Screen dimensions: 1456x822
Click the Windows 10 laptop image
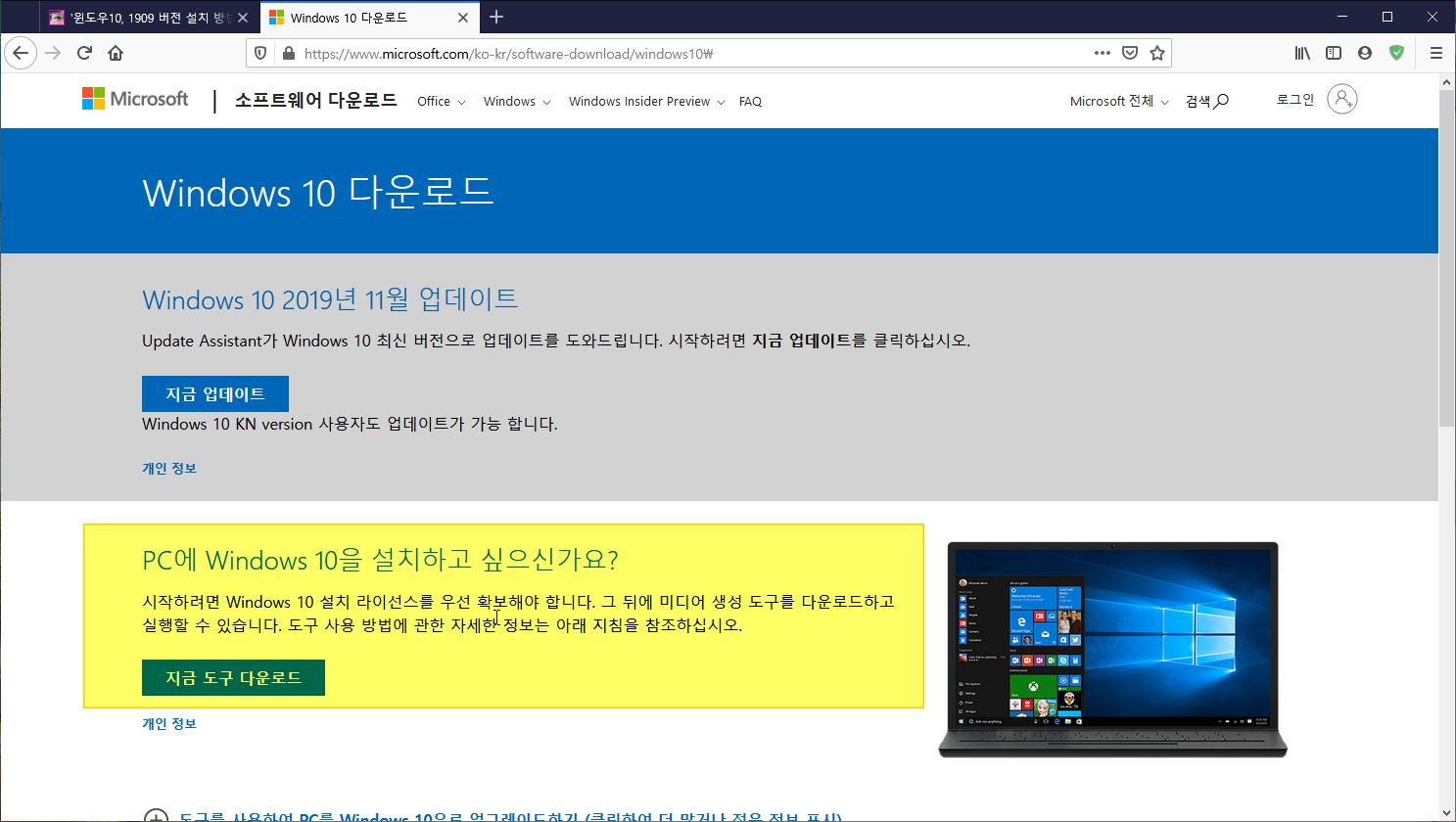(x=1112, y=650)
